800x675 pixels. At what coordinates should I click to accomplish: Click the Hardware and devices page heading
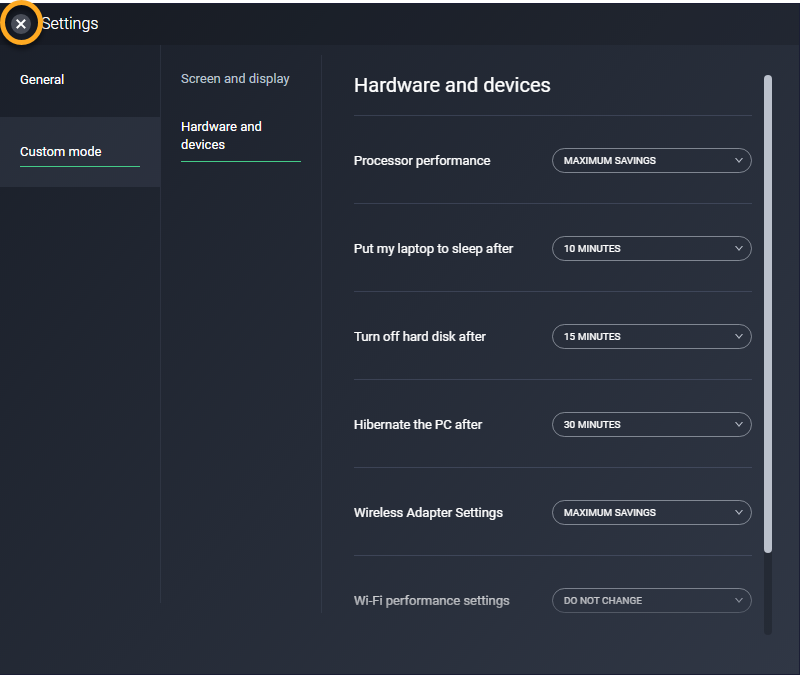click(x=452, y=86)
